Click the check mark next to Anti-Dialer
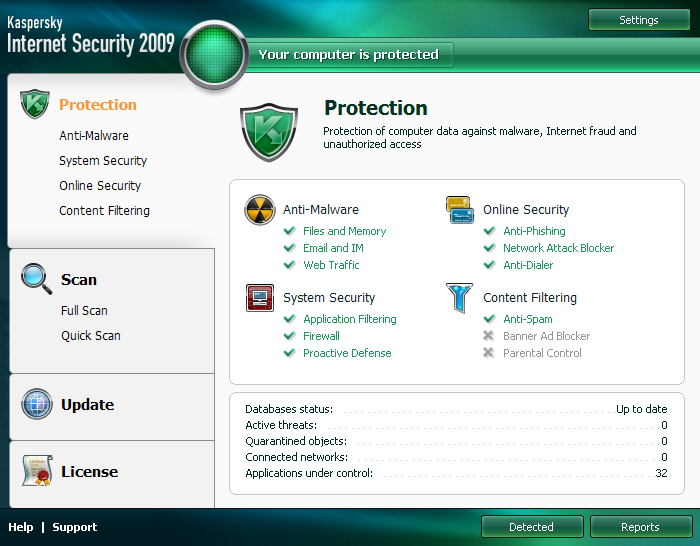700x546 pixels. click(490, 265)
